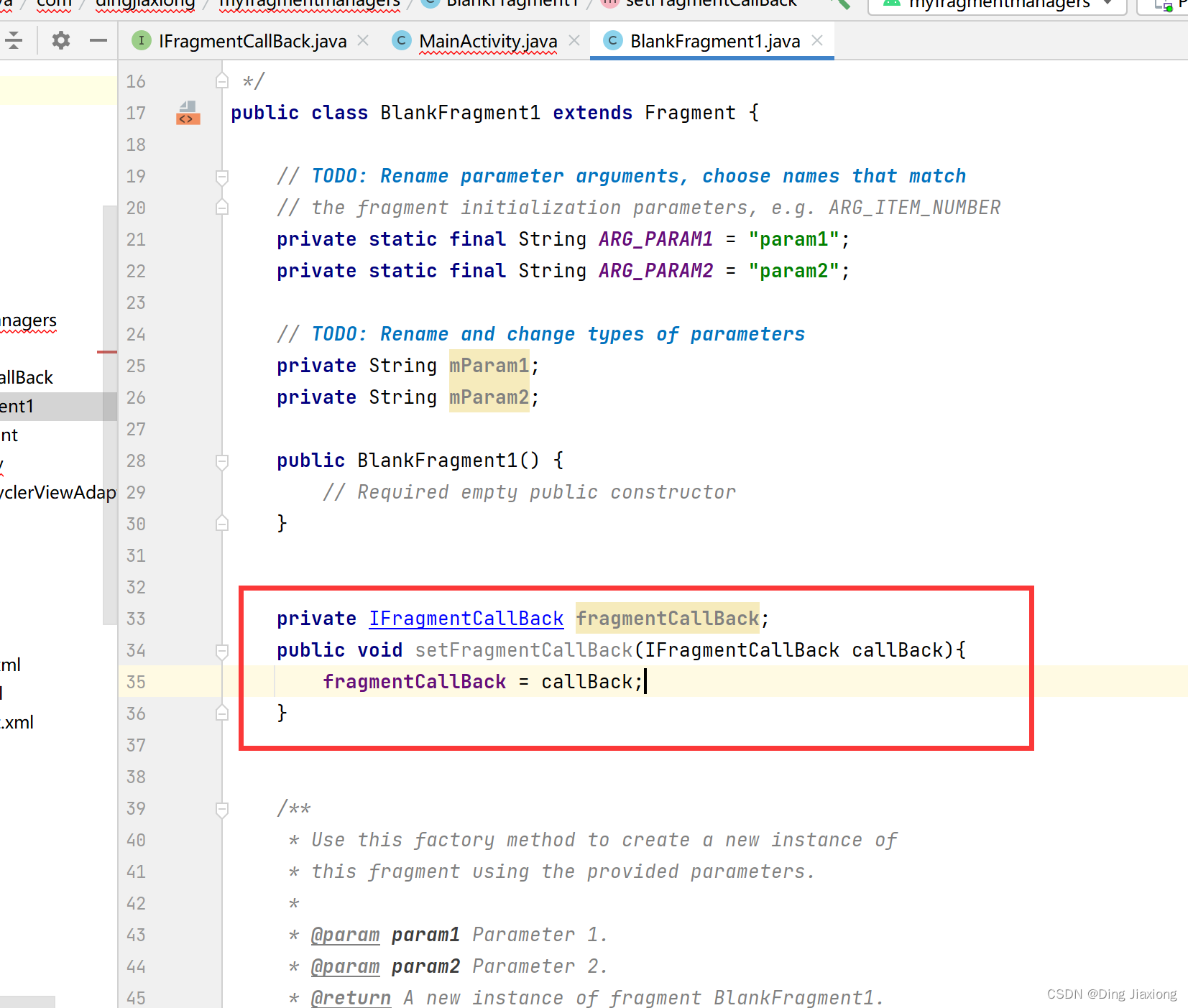Click line number 35 in the gutter
The image size is (1188, 1008).
click(136, 682)
